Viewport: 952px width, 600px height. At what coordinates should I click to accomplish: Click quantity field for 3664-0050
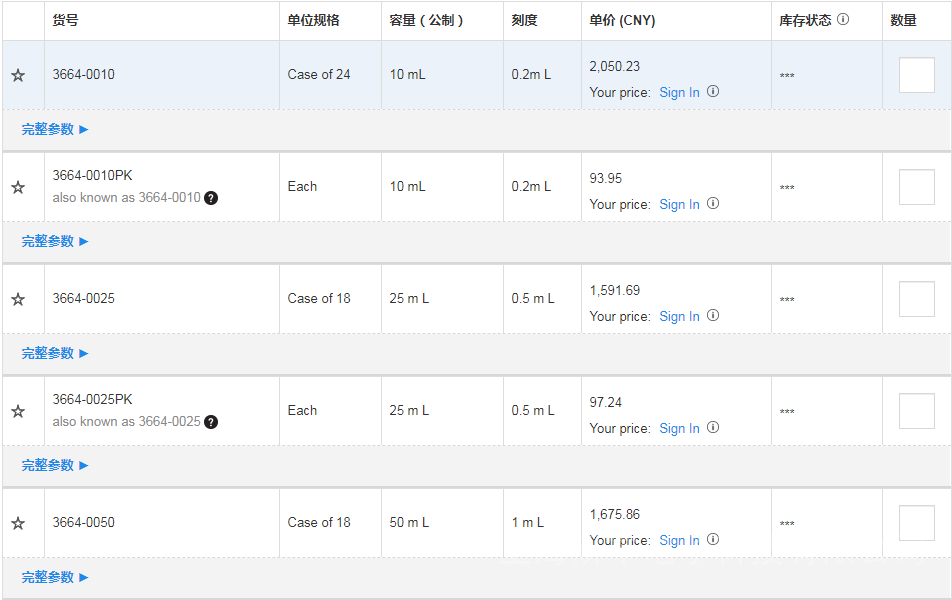(916, 523)
